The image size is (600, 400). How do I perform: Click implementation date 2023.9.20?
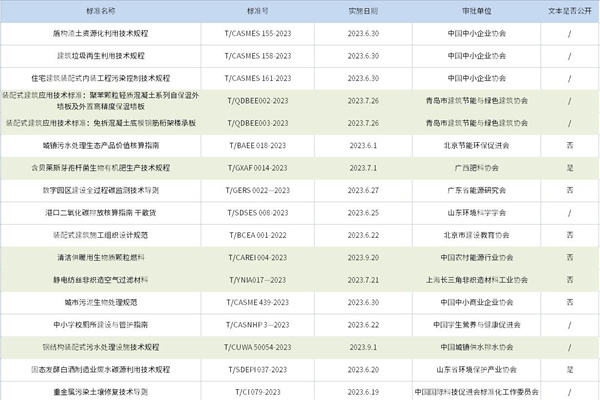pyautogui.click(x=363, y=257)
